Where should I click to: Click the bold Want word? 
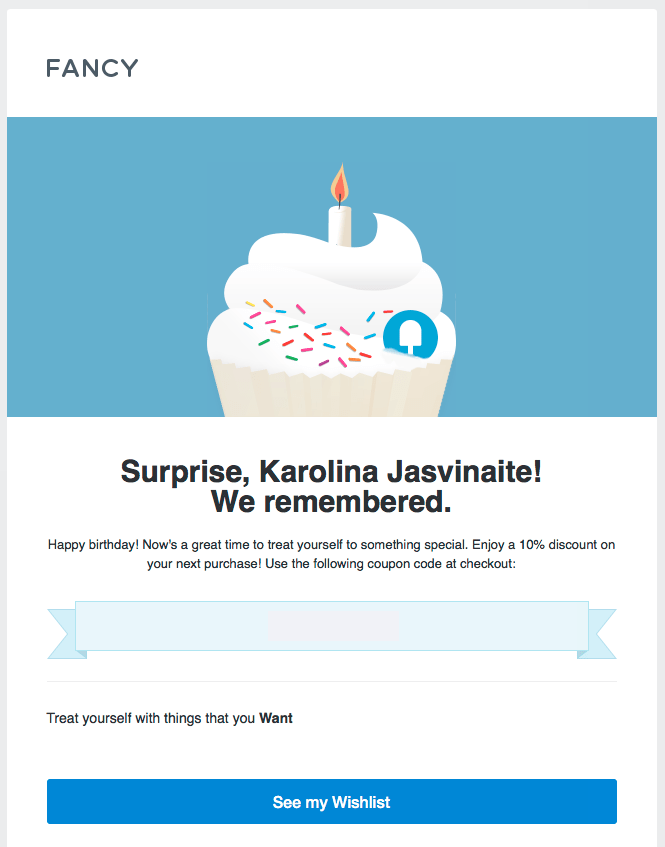point(276,718)
